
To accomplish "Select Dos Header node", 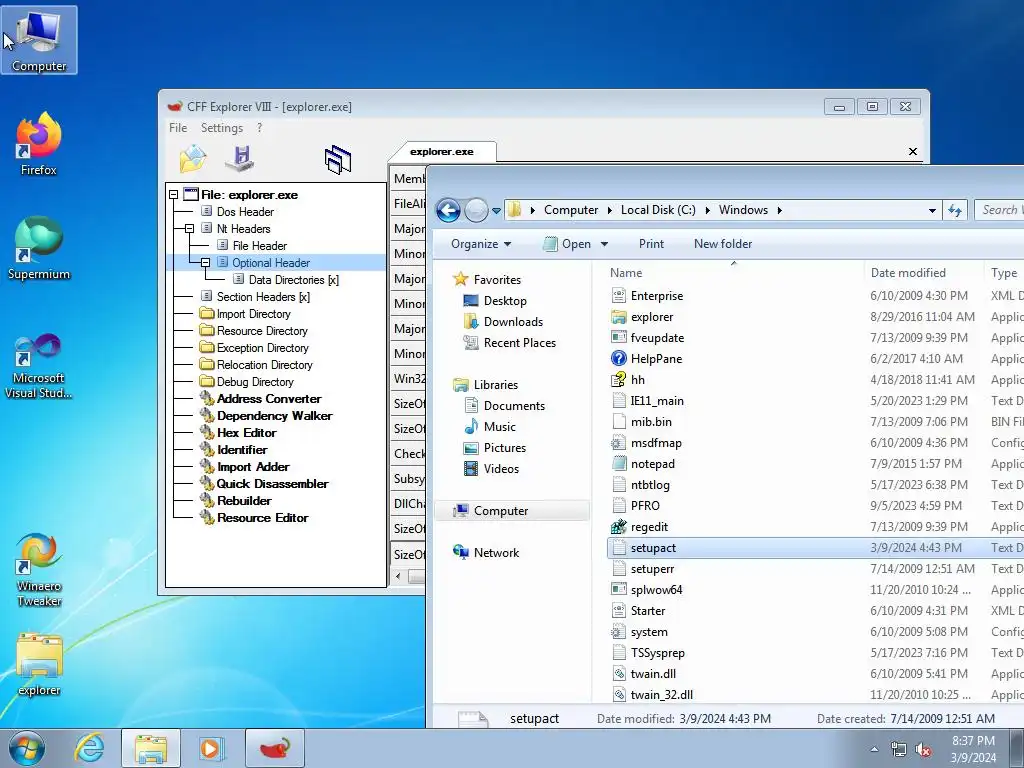I will pyautogui.click(x=245, y=212).
